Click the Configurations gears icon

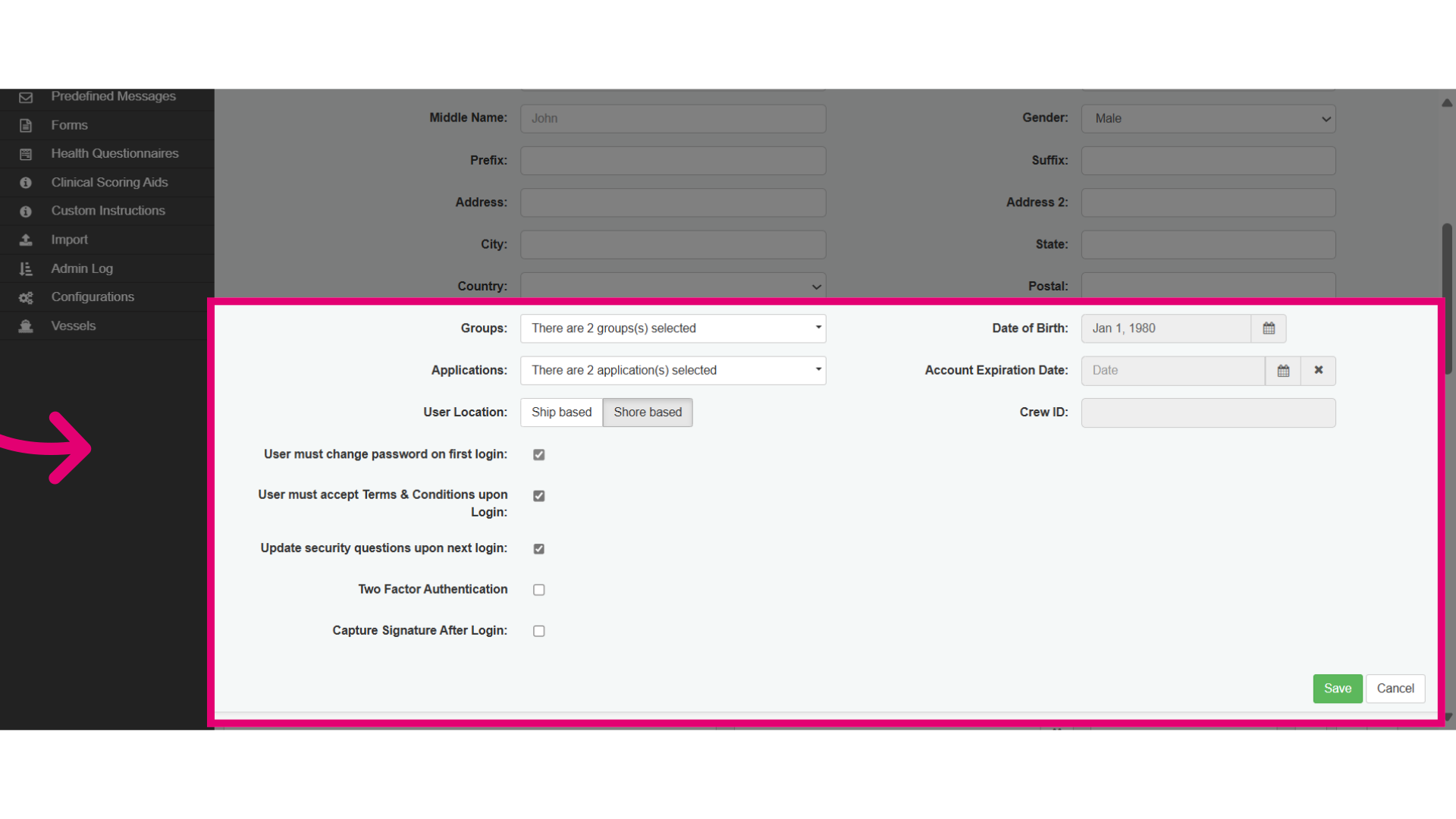click(x=26, y=298)
